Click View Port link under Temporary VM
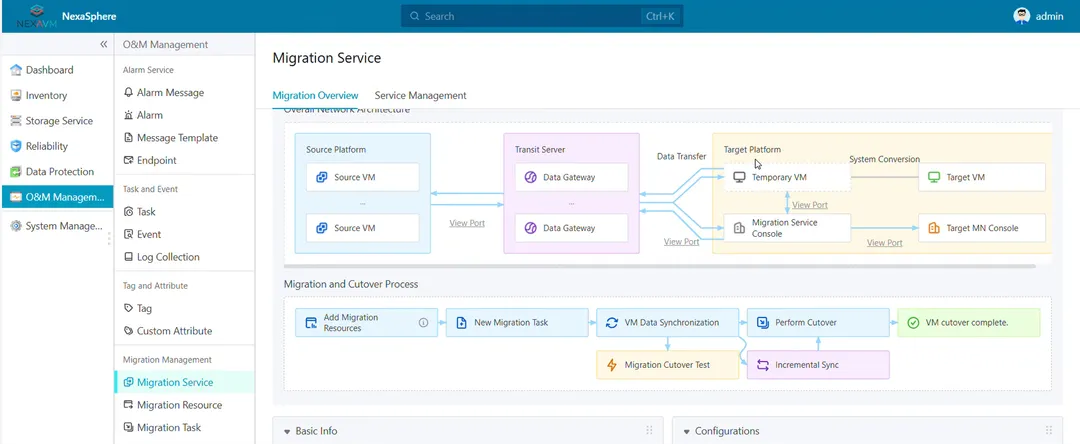 click(810, 205)
